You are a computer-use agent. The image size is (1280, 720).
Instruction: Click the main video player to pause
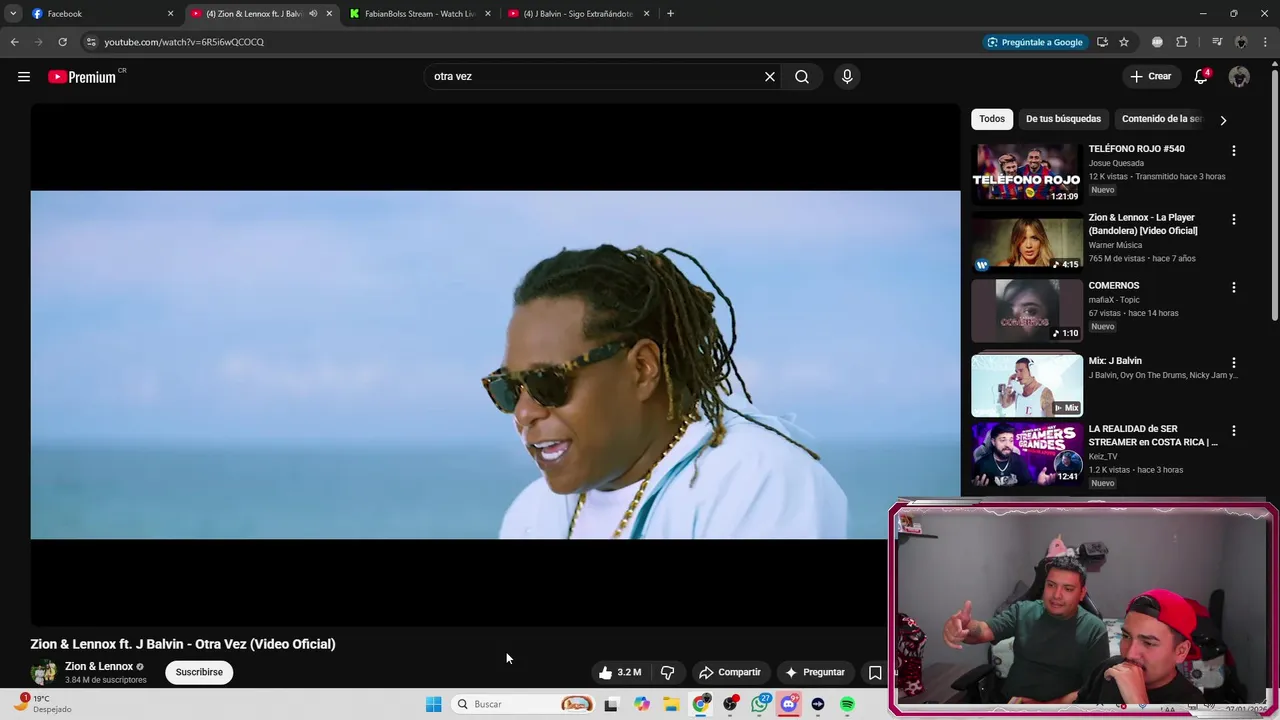(x=495, y=365)
